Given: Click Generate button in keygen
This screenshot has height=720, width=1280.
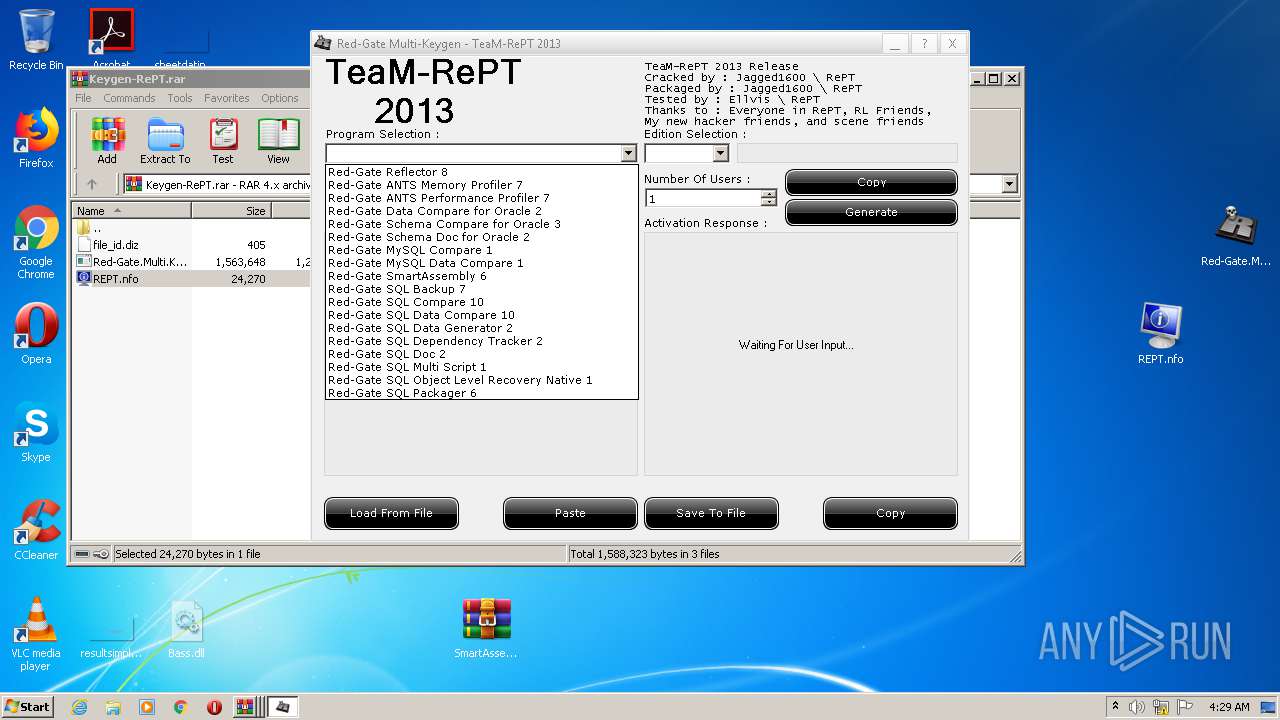Looking at the screenshot, I should coord(871,212).
